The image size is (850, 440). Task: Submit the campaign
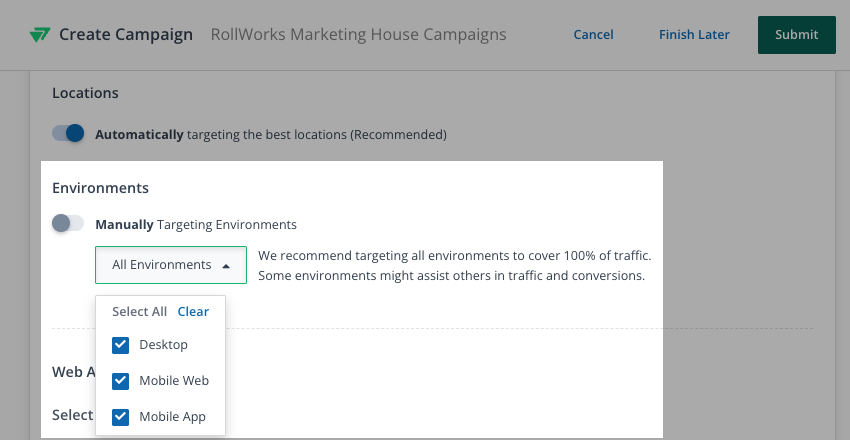[x=796, y=35]
